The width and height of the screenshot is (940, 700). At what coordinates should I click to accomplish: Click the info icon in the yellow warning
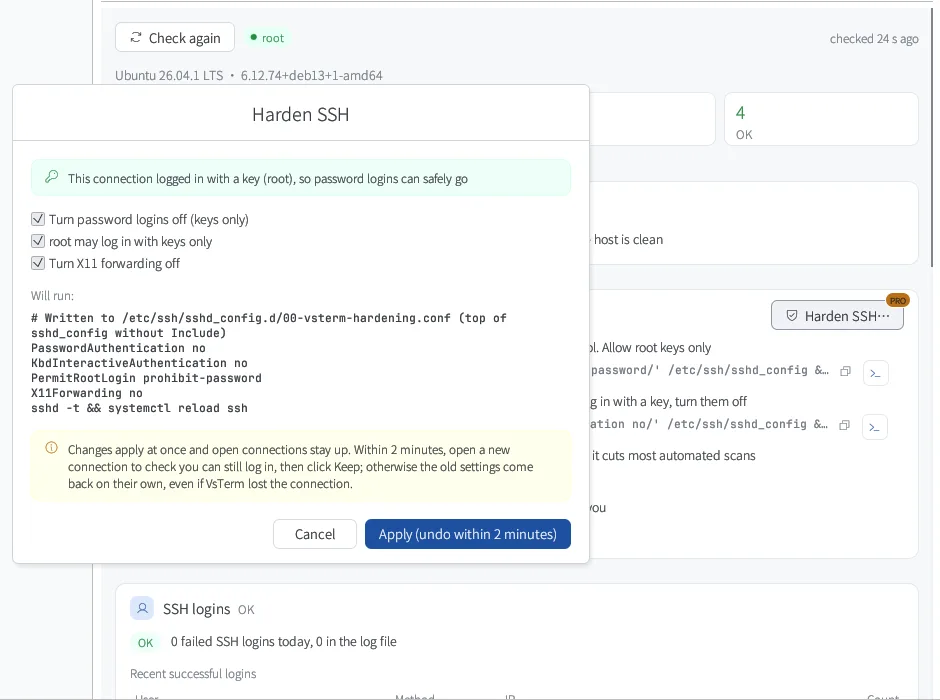click(52, 448)
